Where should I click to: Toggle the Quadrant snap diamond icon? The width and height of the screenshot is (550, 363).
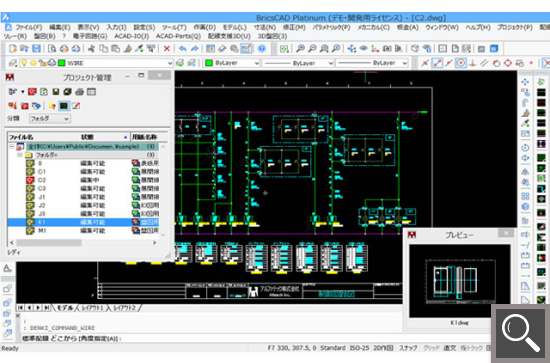coord(508,63)
